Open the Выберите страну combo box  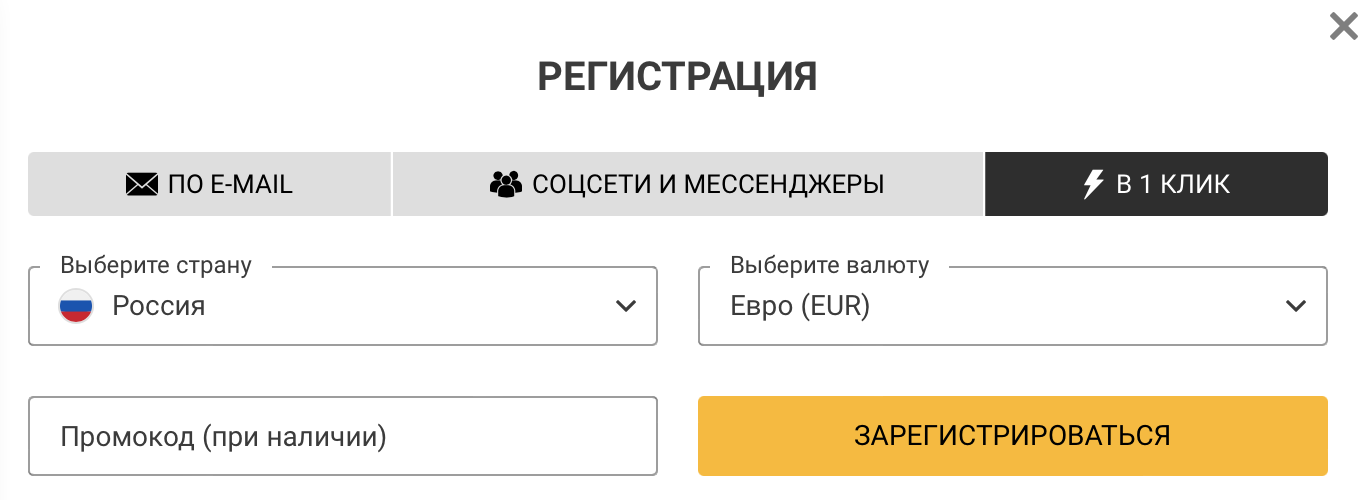(x=342, y=306)
